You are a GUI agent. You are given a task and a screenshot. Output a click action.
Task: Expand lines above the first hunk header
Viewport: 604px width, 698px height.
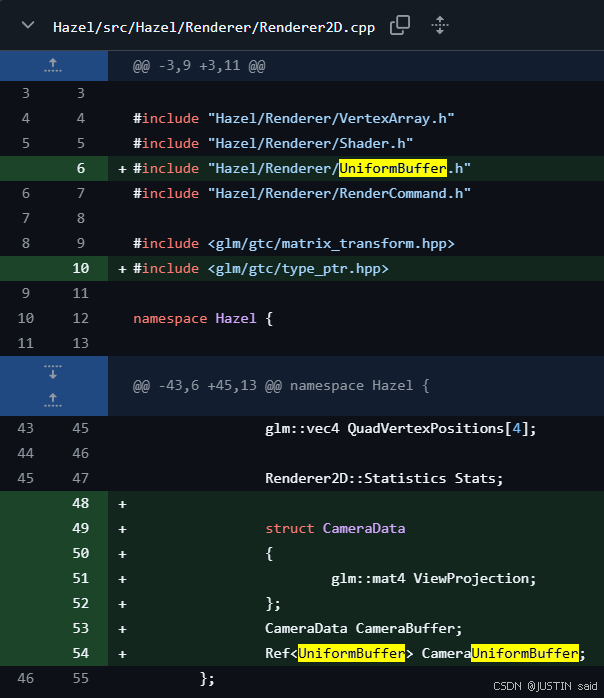coord(53,66)
